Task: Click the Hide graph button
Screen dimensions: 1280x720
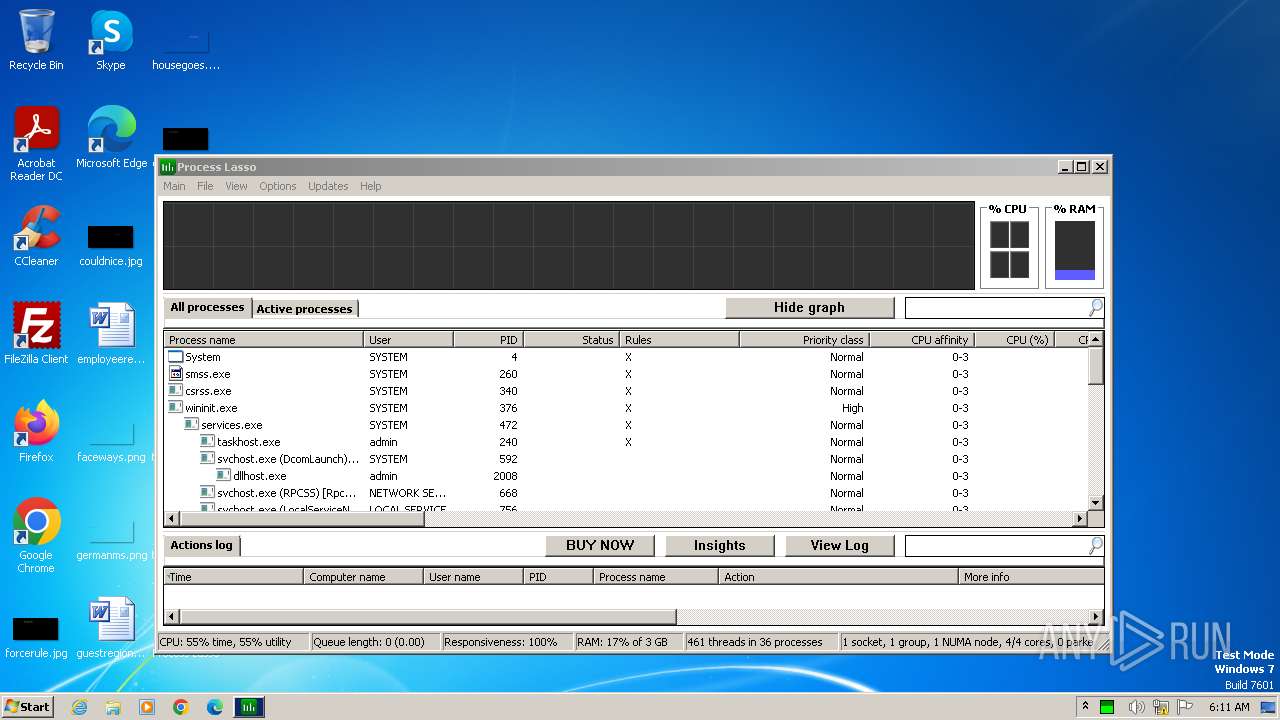Action: (x=809, y=308)
